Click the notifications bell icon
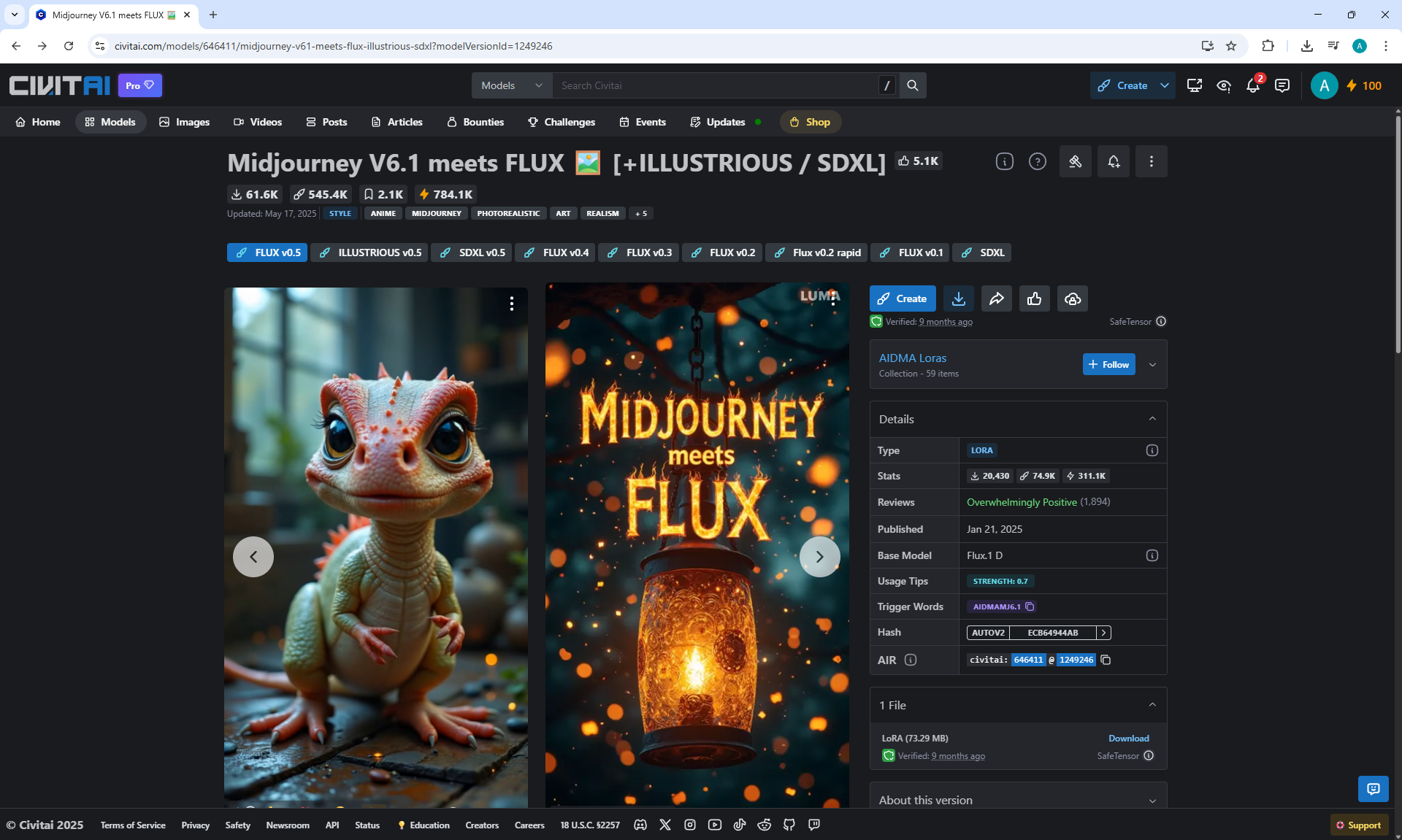This screenshot has width=1402, height=840. (x=1253, y=85)
